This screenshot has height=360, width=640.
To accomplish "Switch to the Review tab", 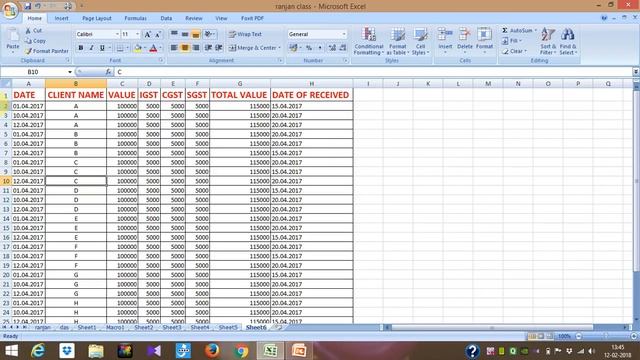I will pos(193,18).
